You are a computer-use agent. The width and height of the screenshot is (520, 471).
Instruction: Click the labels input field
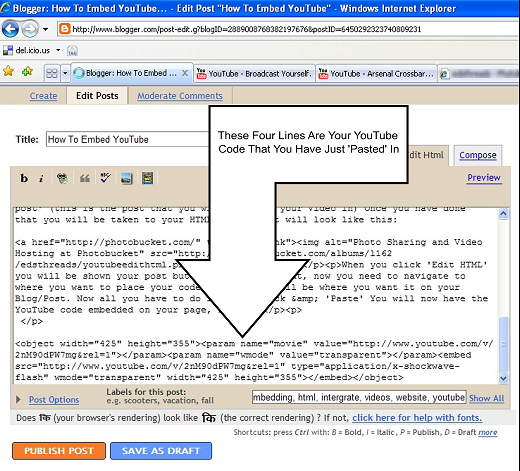click(359, 397)
